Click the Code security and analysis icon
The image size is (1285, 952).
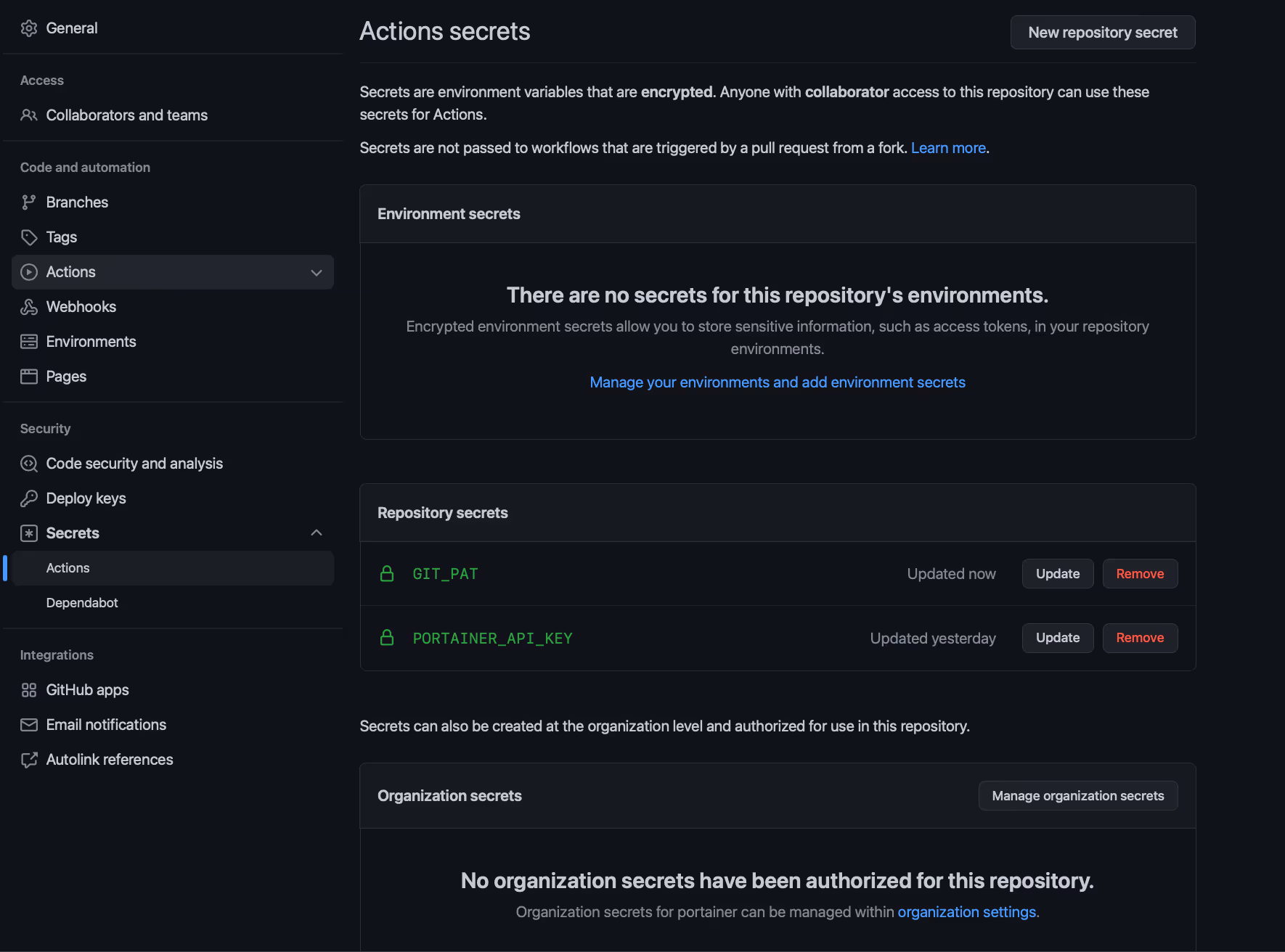click(29, 464)
